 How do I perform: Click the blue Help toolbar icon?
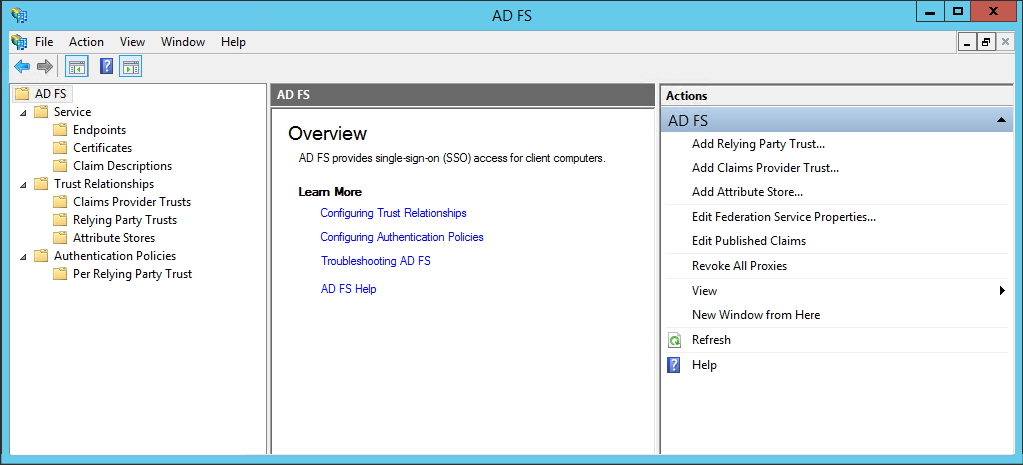[106, 67]
